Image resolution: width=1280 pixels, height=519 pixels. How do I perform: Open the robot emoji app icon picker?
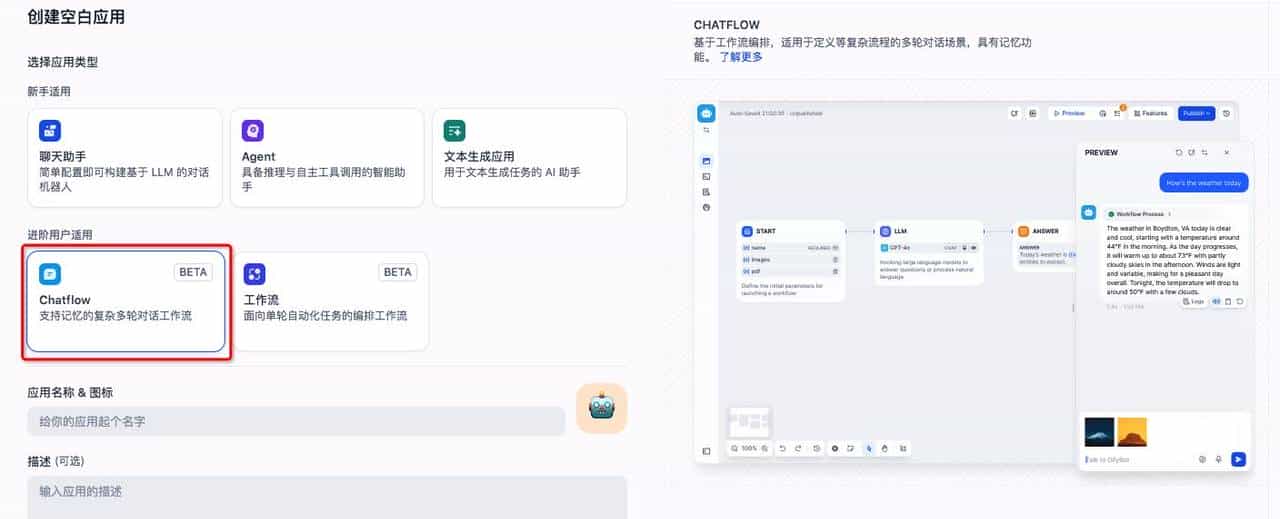click(601, 408)
